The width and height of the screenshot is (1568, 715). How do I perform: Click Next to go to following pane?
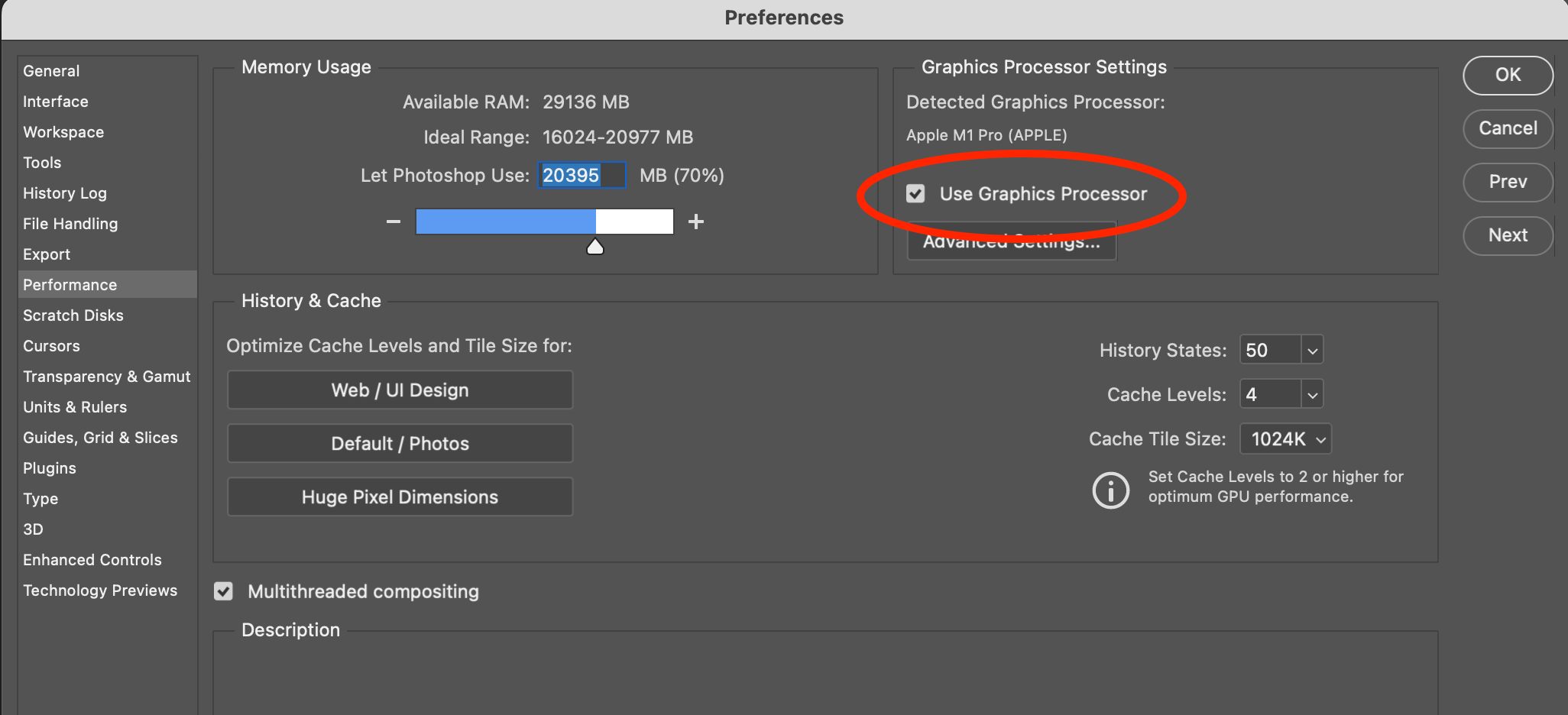point(1508,235)
